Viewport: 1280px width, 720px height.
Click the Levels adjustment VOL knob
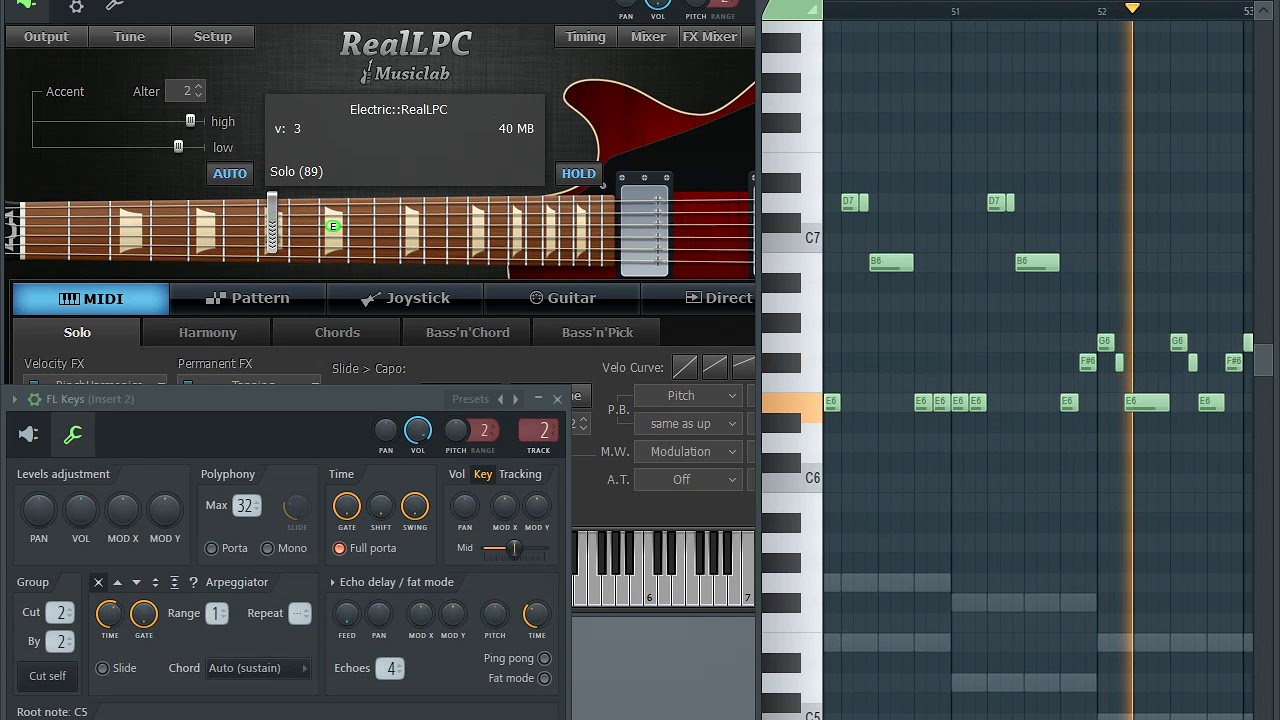81,511
